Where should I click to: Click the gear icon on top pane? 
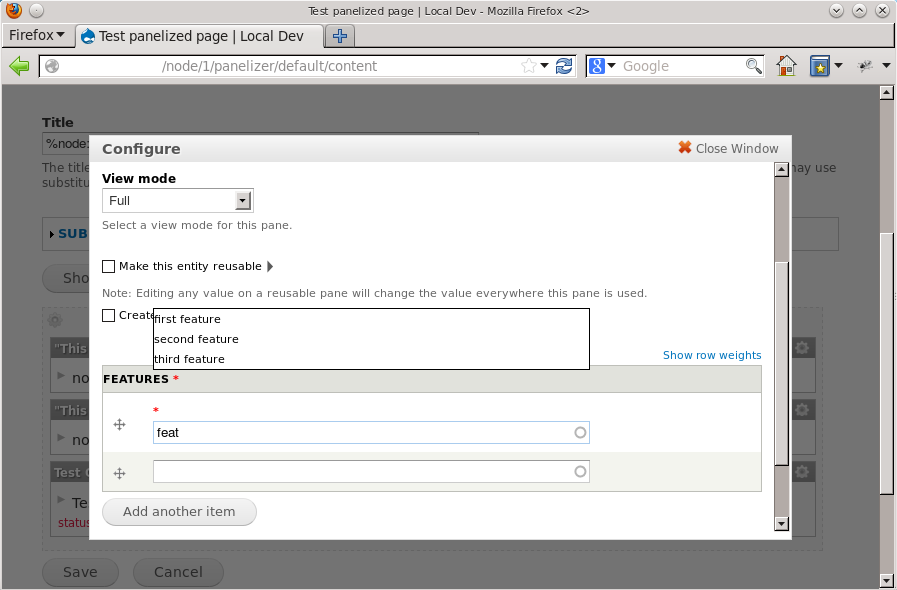tap(802, 347)
